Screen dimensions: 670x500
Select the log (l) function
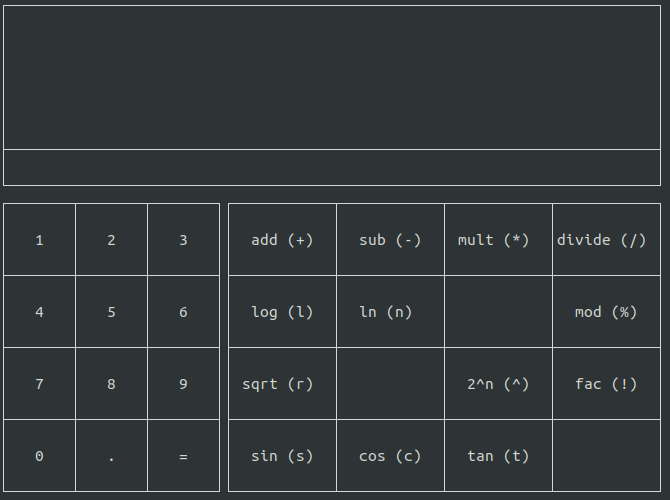coord(282,312)
